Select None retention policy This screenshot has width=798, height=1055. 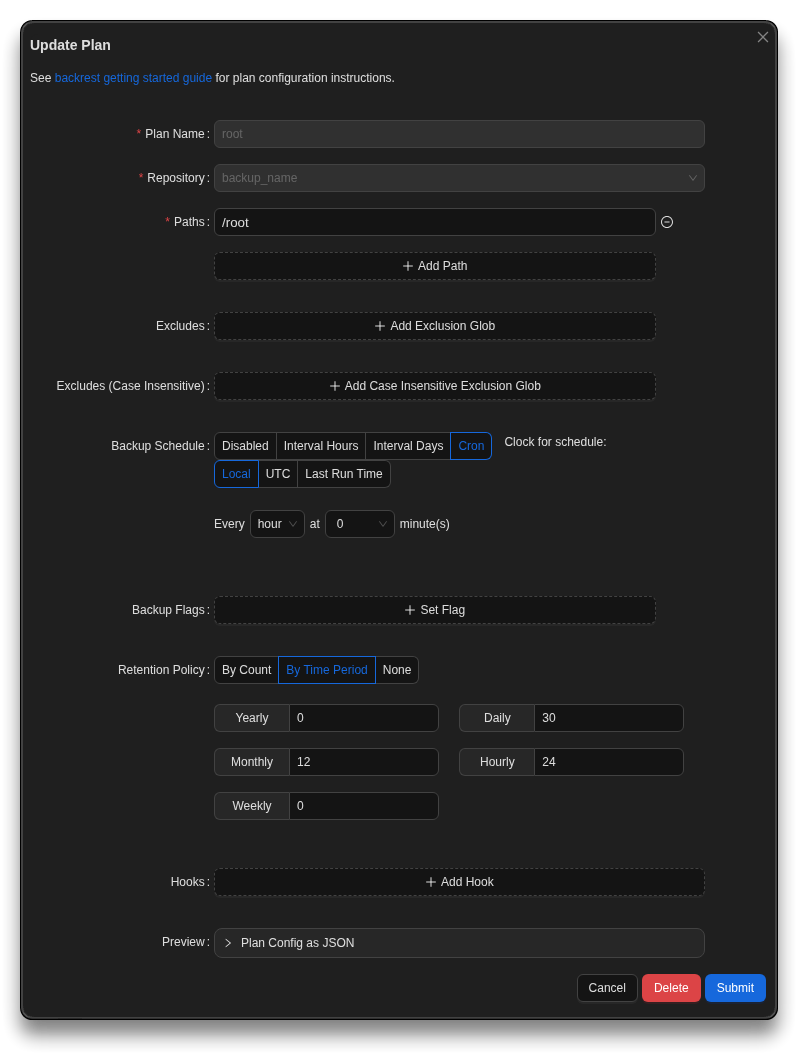(x=397, y=669)
